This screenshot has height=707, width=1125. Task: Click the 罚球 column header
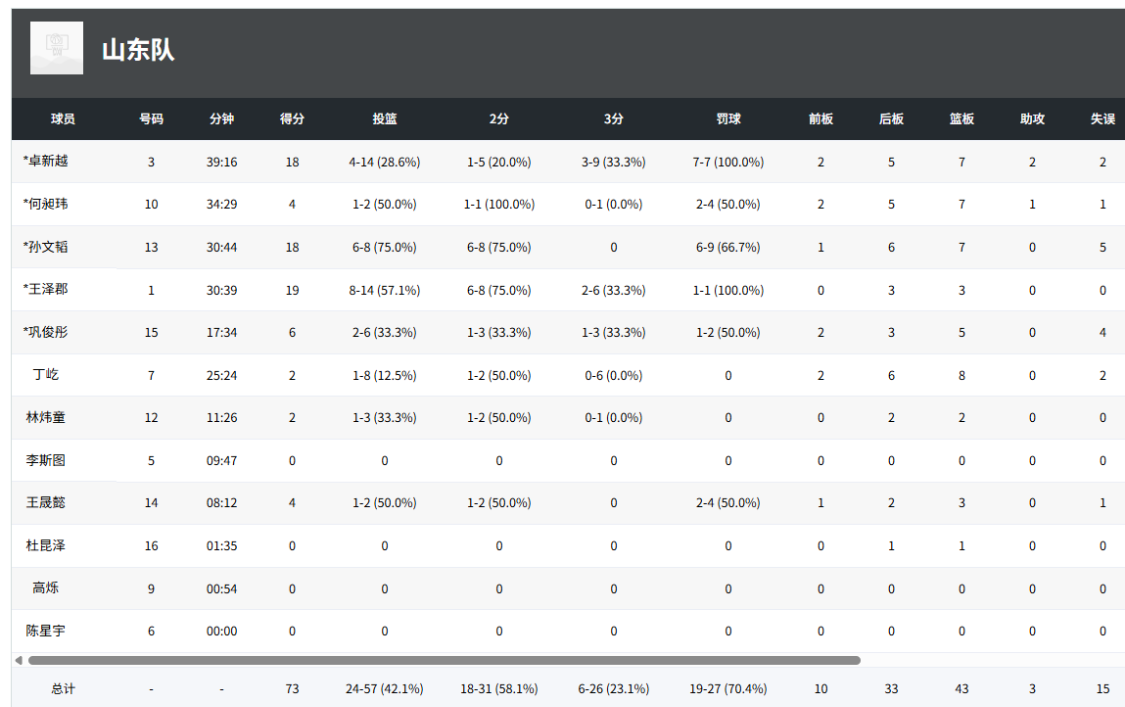click(x=728, y=119)
